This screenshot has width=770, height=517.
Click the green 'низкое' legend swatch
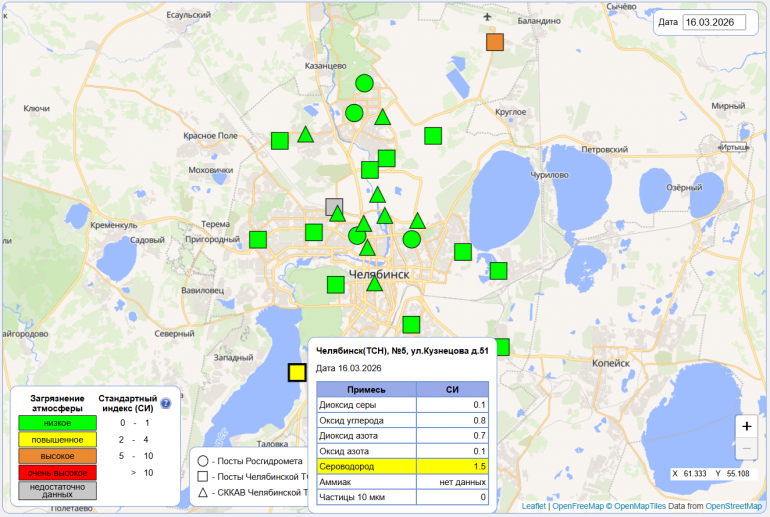point(57,423)
